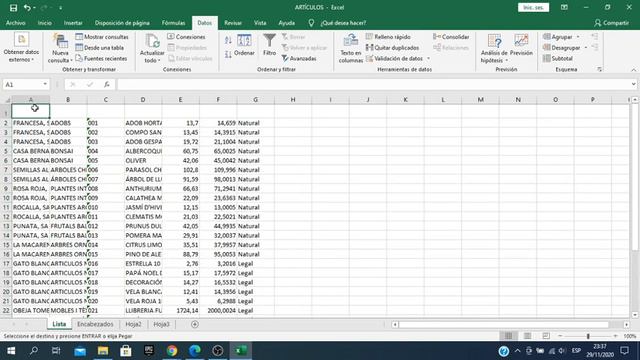The width and height of the screenshot is (640, 360).
Task: Open the Revisar tab
Action: coord(233,23)
